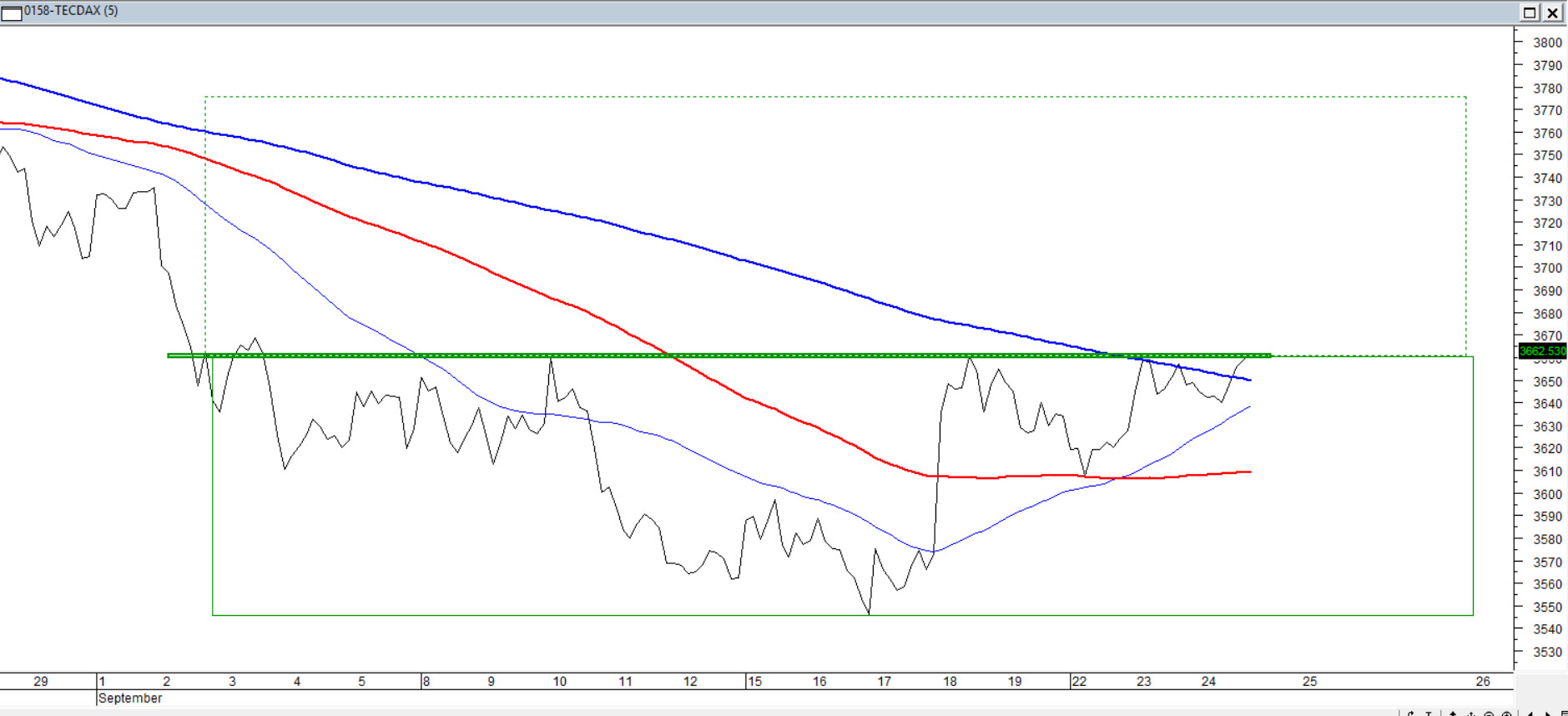Click the zoom out magnifier icon
This screenshot has height=716, width=1568.
1489,714
